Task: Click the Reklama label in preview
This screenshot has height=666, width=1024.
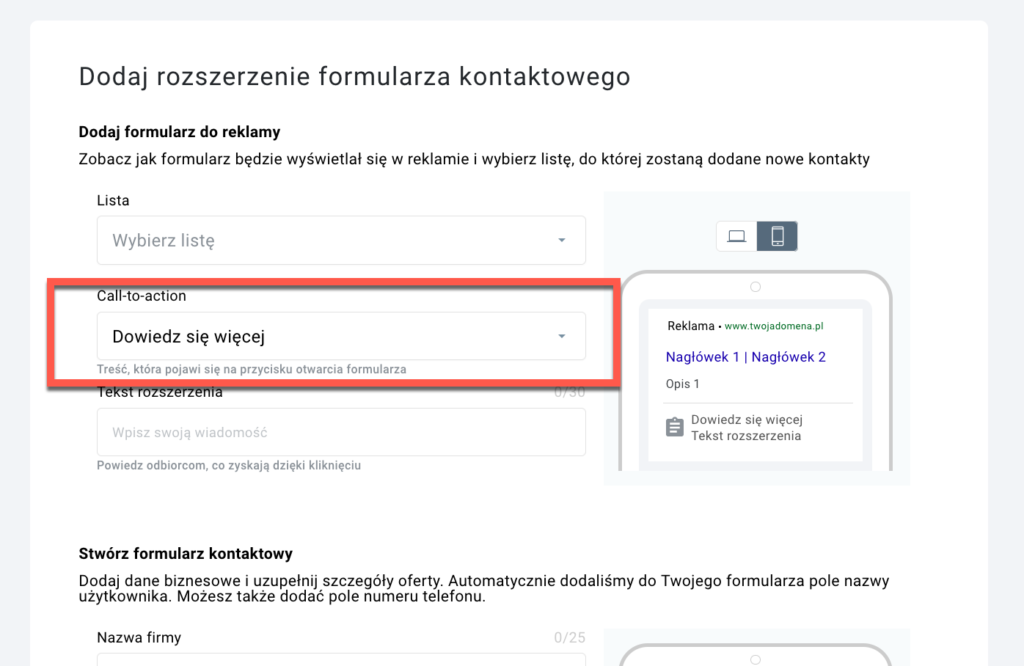Action: [691, 326]
